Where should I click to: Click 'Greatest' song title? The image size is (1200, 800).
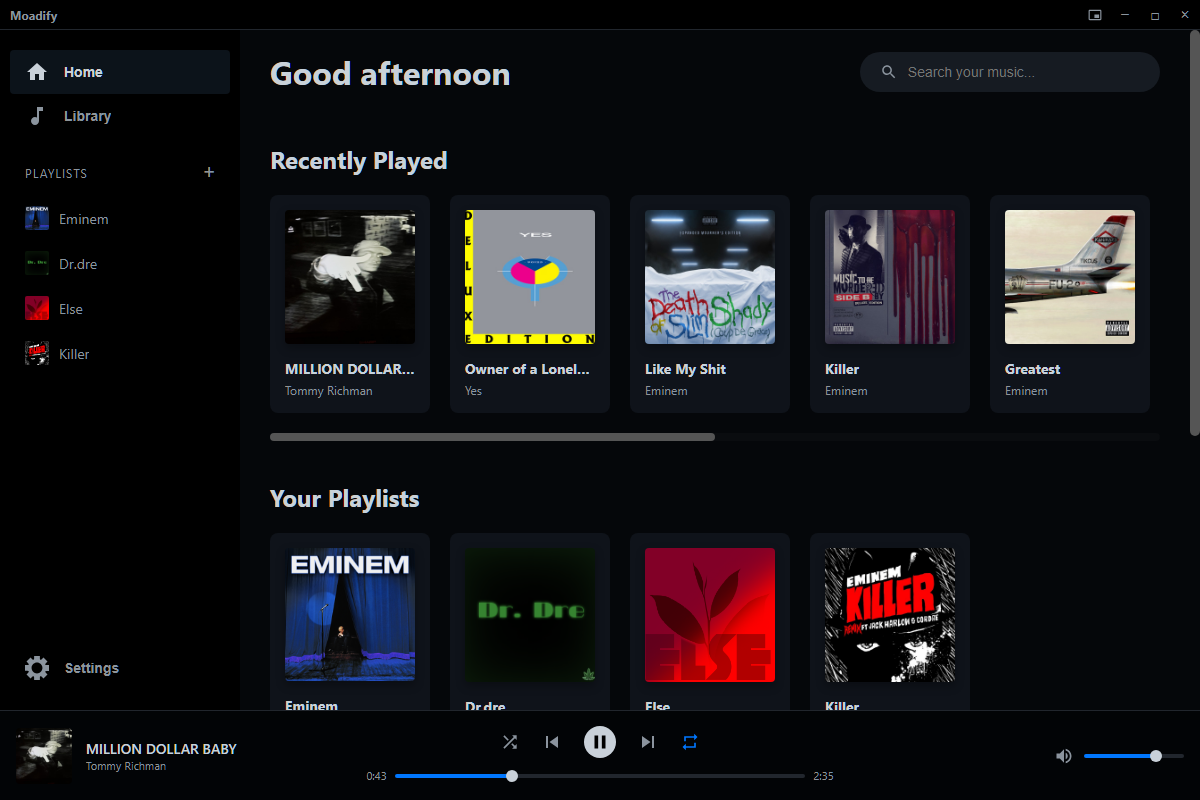click(1032, 369)
